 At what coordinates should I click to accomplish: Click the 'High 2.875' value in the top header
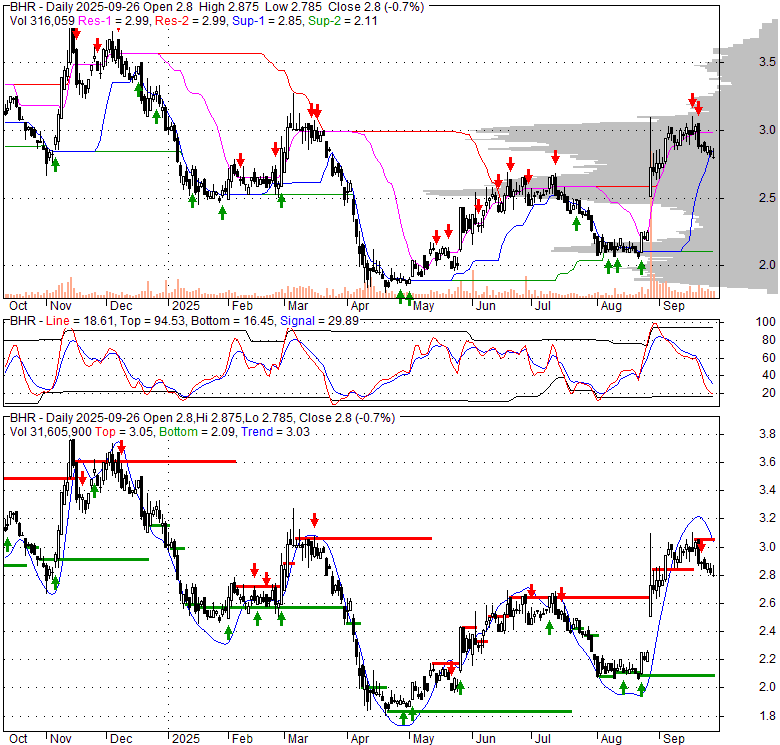point(228,7)
